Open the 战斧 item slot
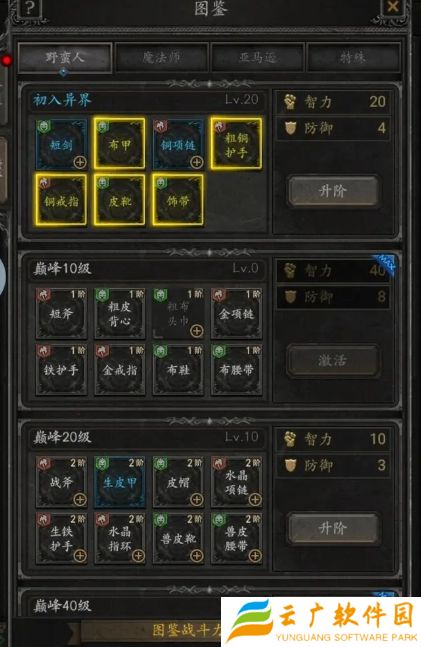421x647 pixels. tap(61, 482)
